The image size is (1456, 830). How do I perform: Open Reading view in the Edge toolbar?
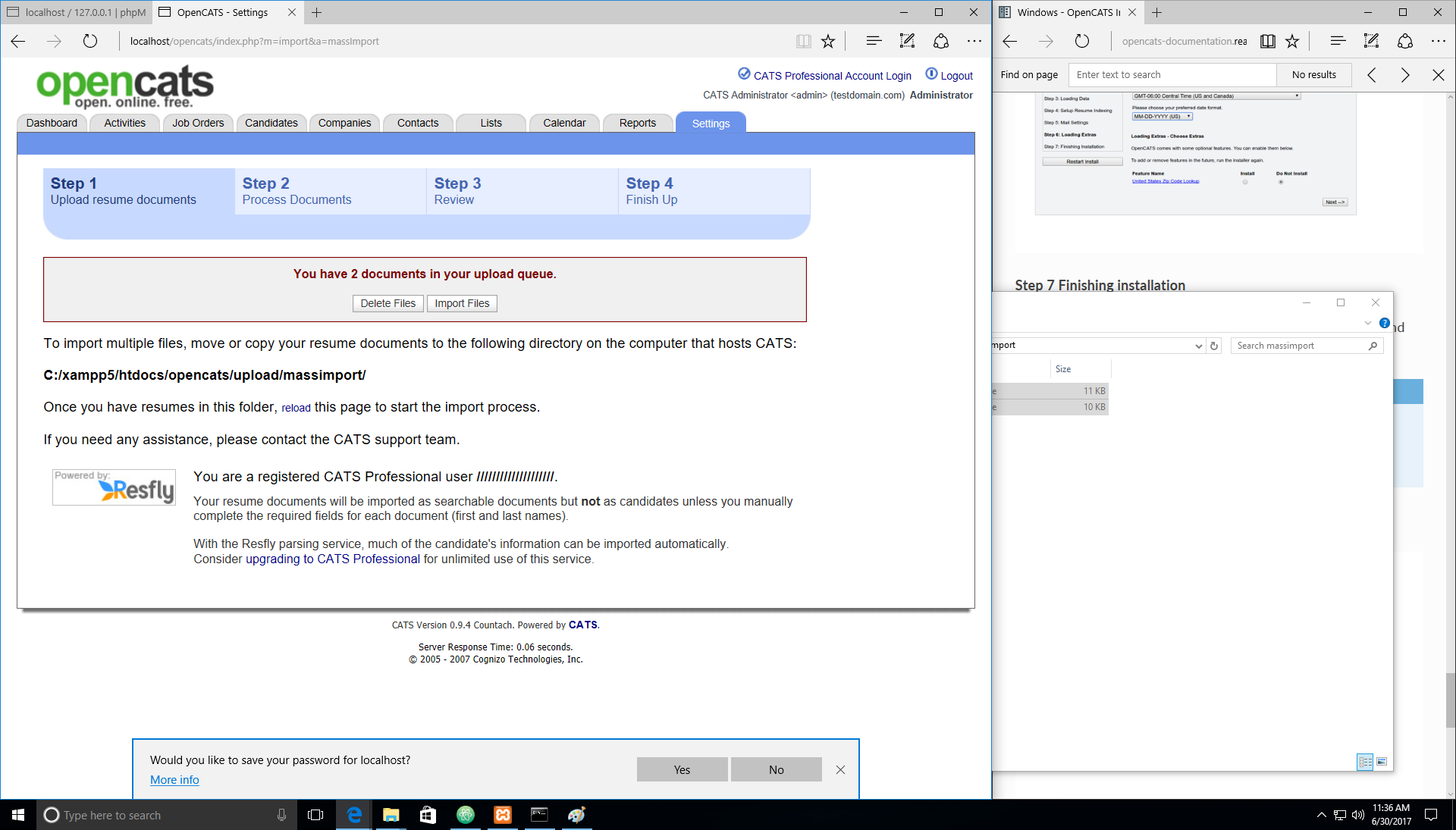(803, 41)
